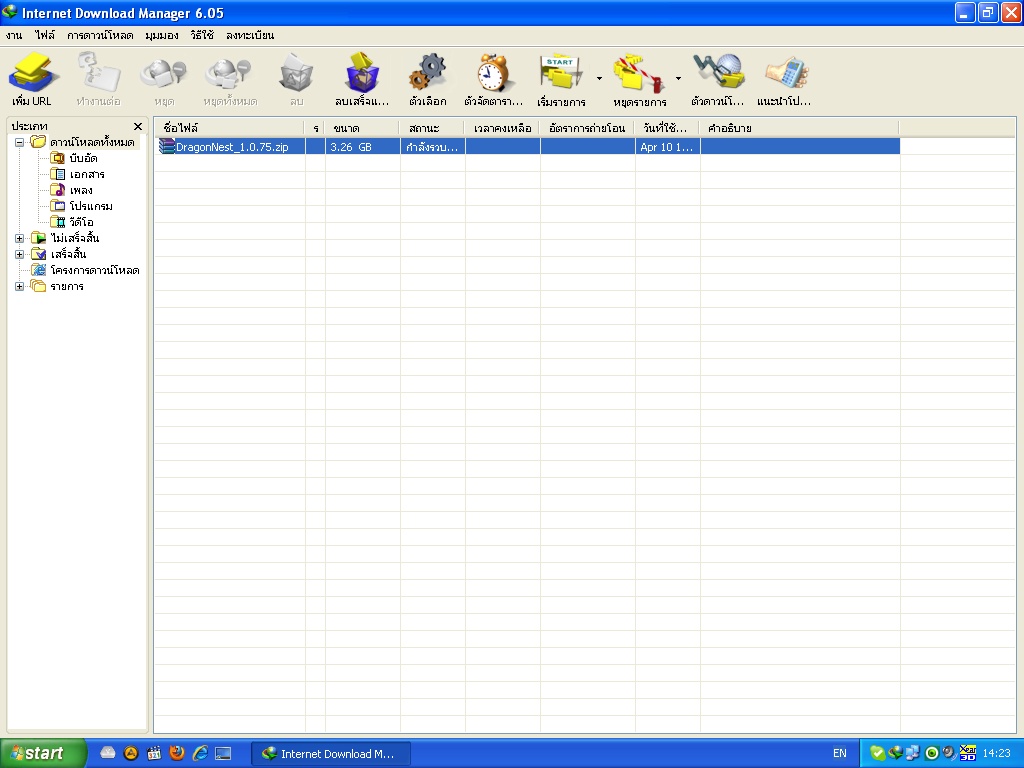1024x768 pixels.
Task: Open the งาน menu
Action: 14,35
